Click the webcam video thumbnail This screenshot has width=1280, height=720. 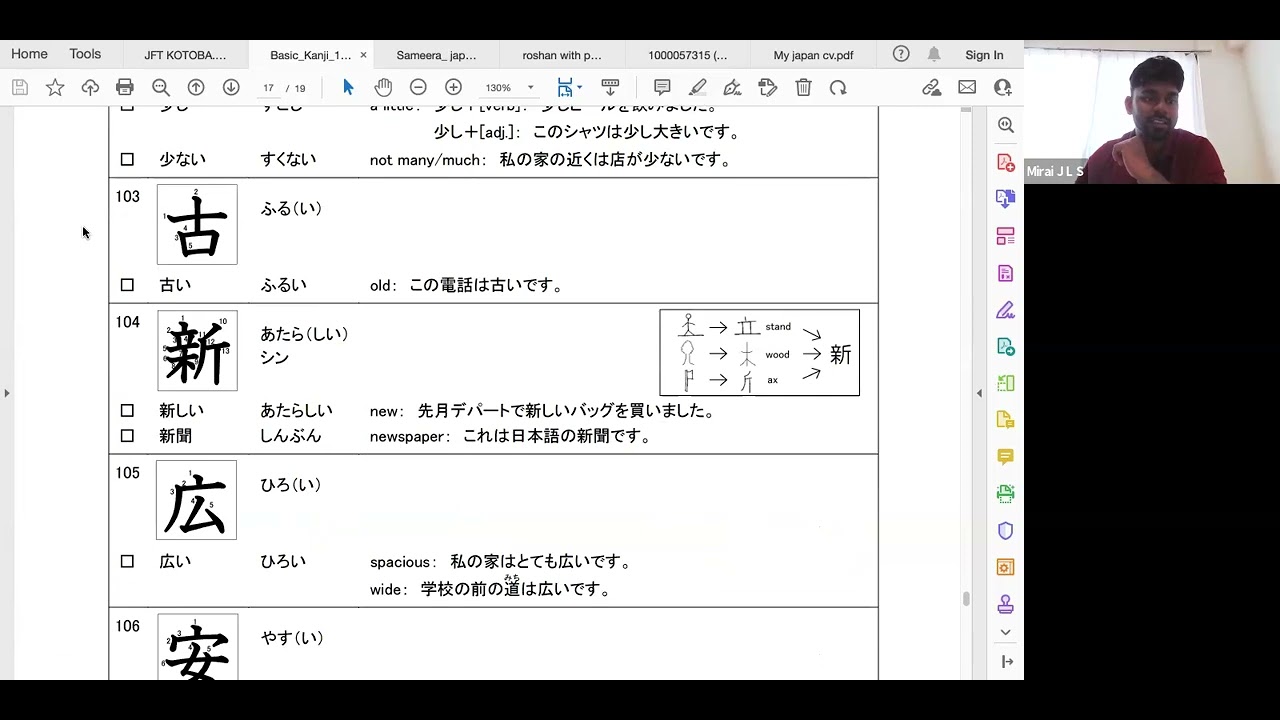click(1152, 112)
